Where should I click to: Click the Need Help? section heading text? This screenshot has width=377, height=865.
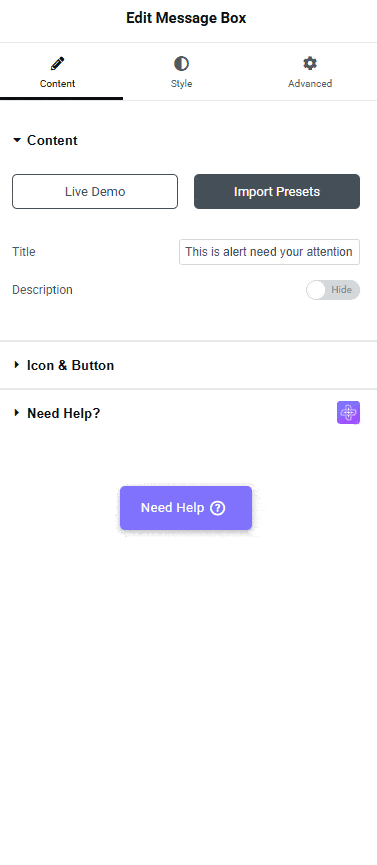[63, 413]
